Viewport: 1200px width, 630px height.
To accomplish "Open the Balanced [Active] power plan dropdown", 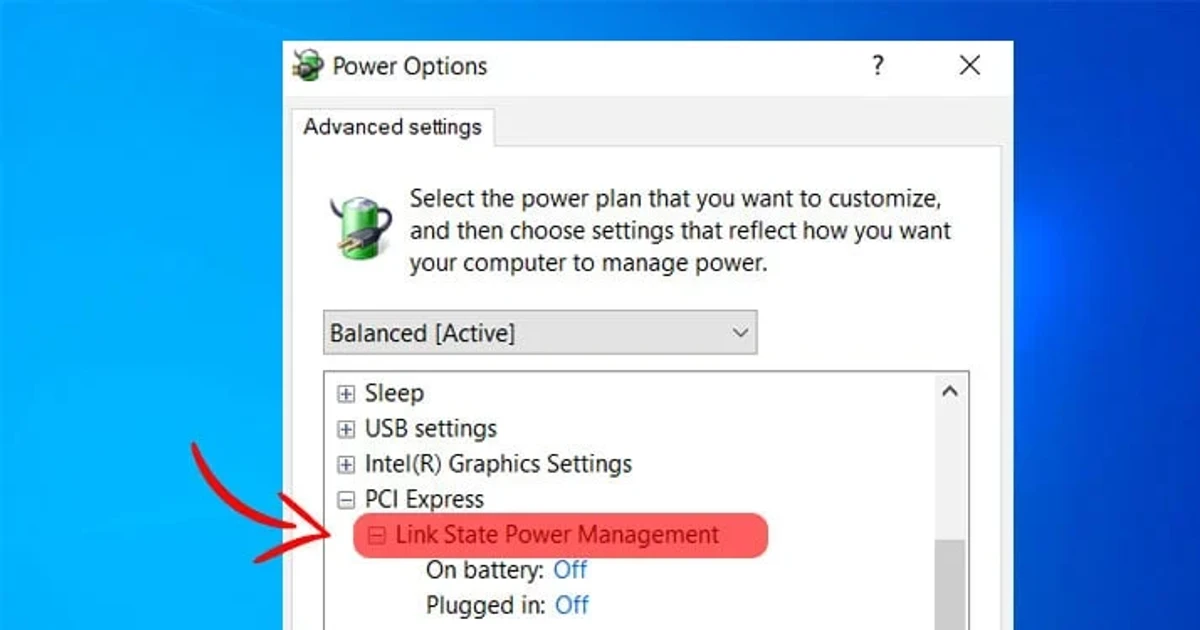I will [x=540, y=333].
